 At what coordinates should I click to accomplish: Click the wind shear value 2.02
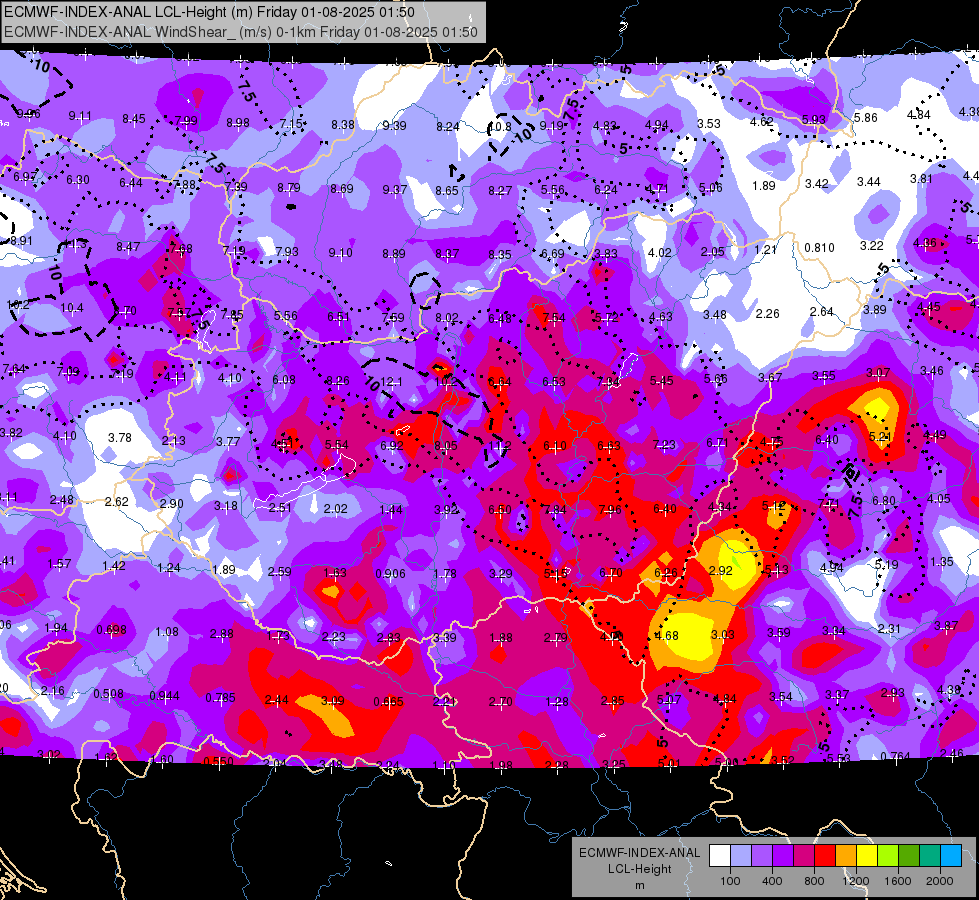(x=335, y=509)
